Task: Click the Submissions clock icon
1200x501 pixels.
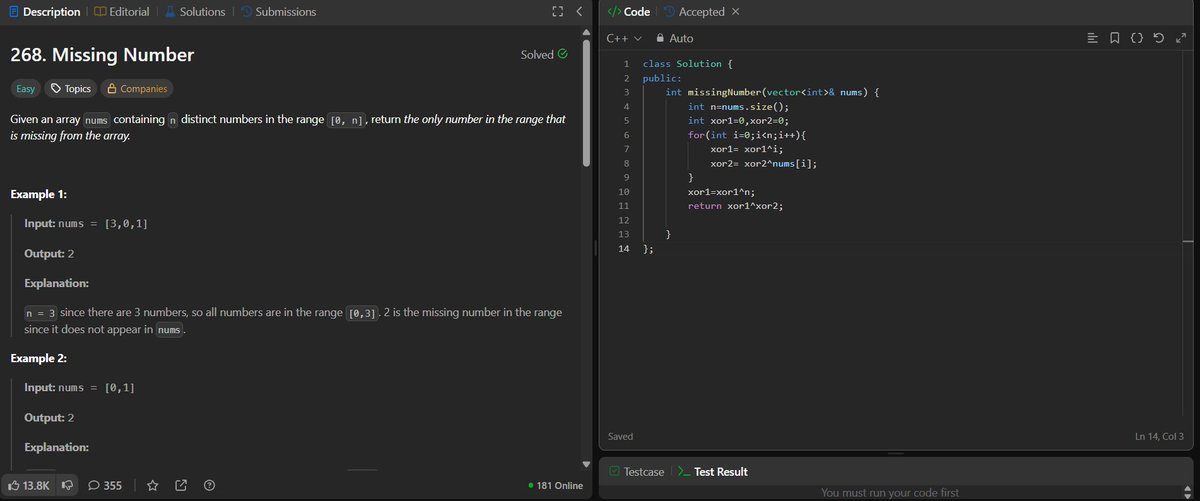Action: 245,12
